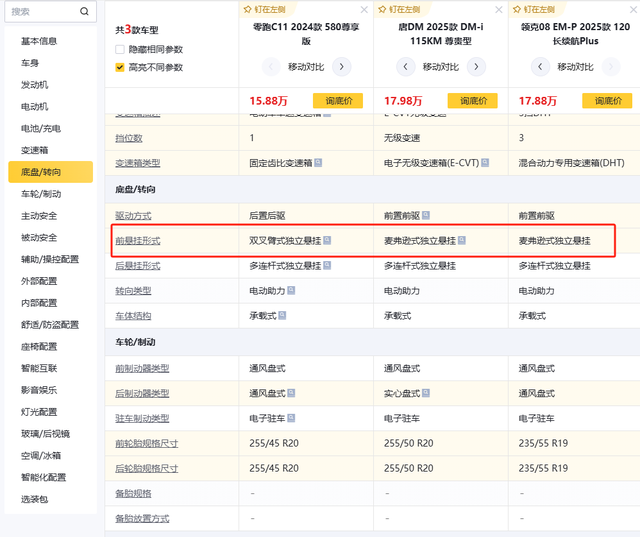Viewport: 640px width, 537px height.
Task: Jump to 影音娱乐 section
Action: 39,390
